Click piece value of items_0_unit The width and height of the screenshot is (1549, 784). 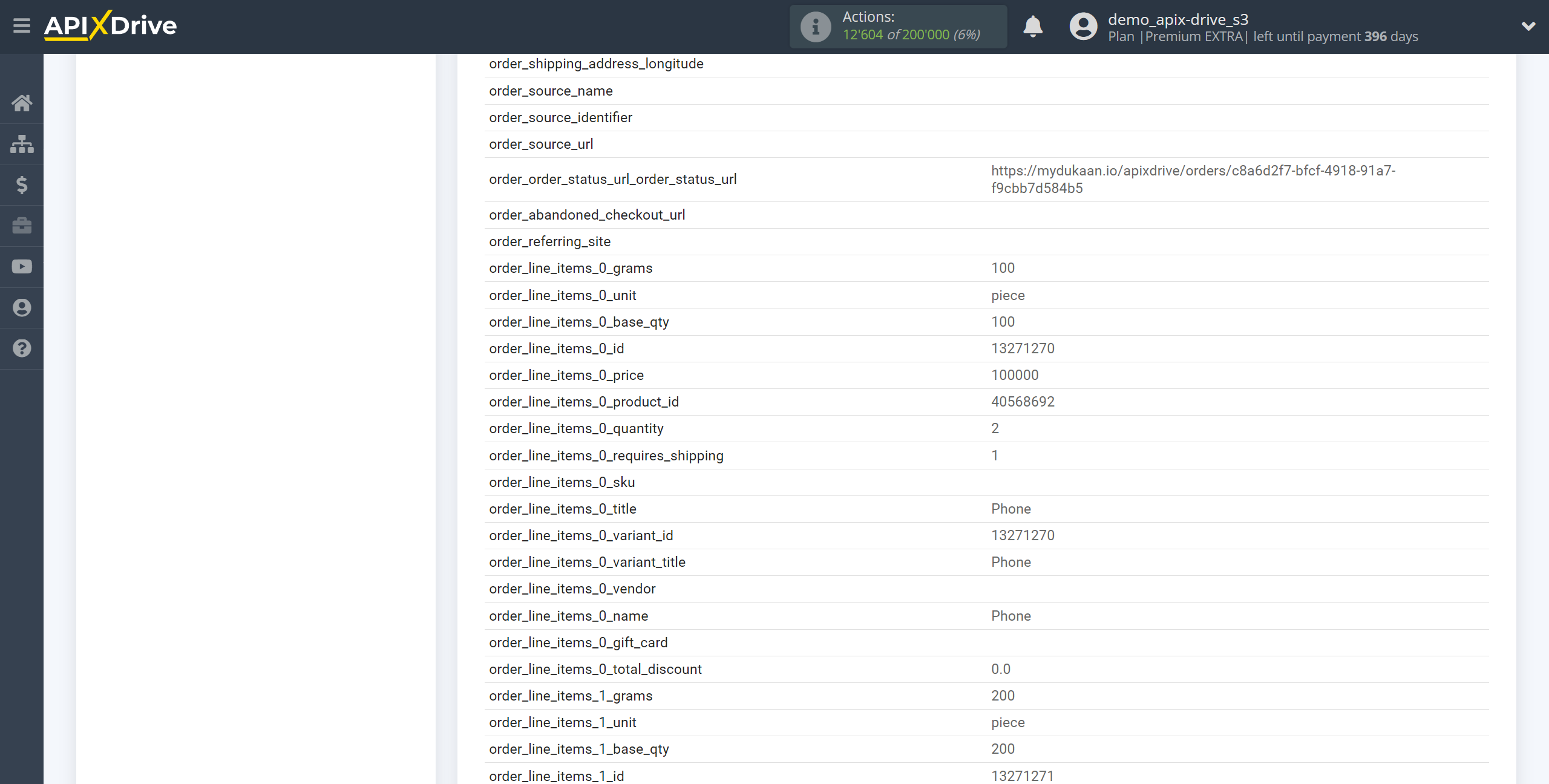click(x=1007, y=295)
